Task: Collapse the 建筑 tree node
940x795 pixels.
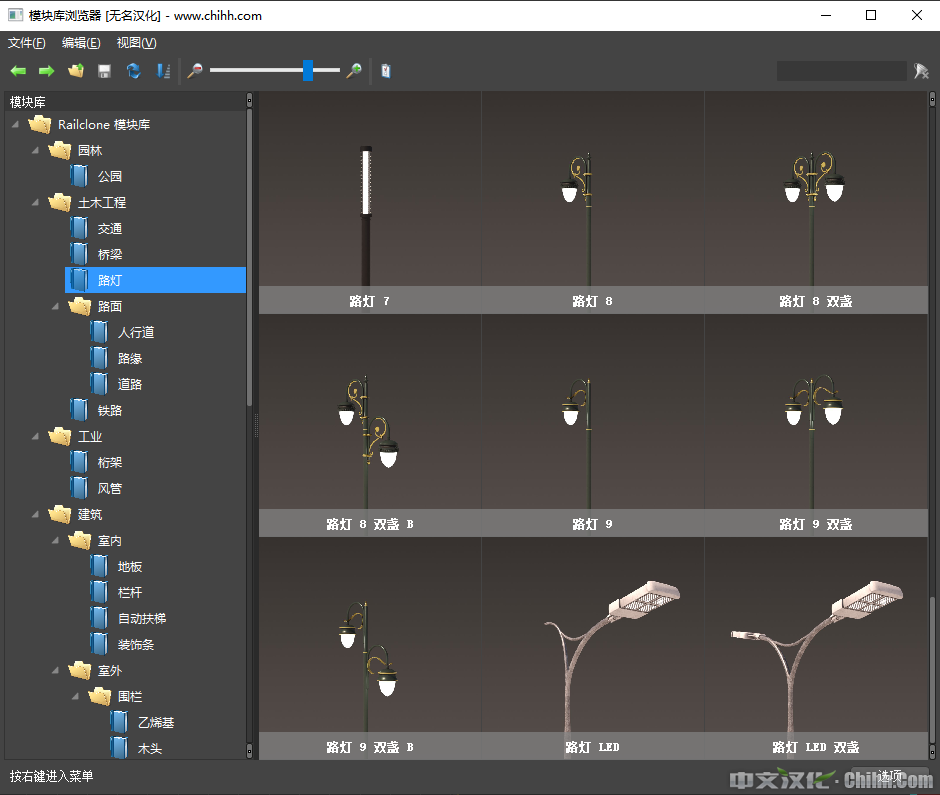Action: tap(36, 514)
